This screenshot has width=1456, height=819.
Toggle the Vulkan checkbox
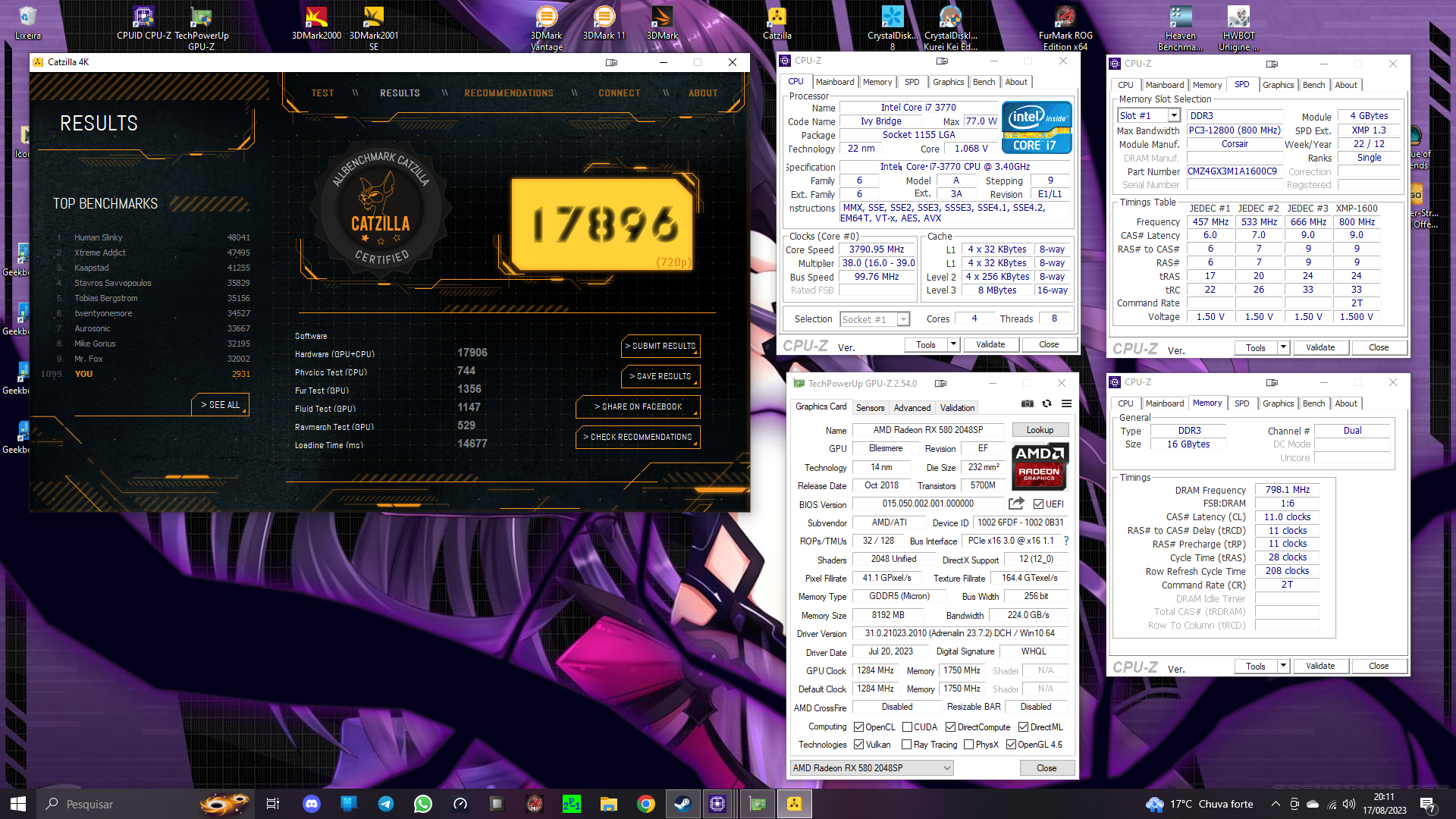859,745
